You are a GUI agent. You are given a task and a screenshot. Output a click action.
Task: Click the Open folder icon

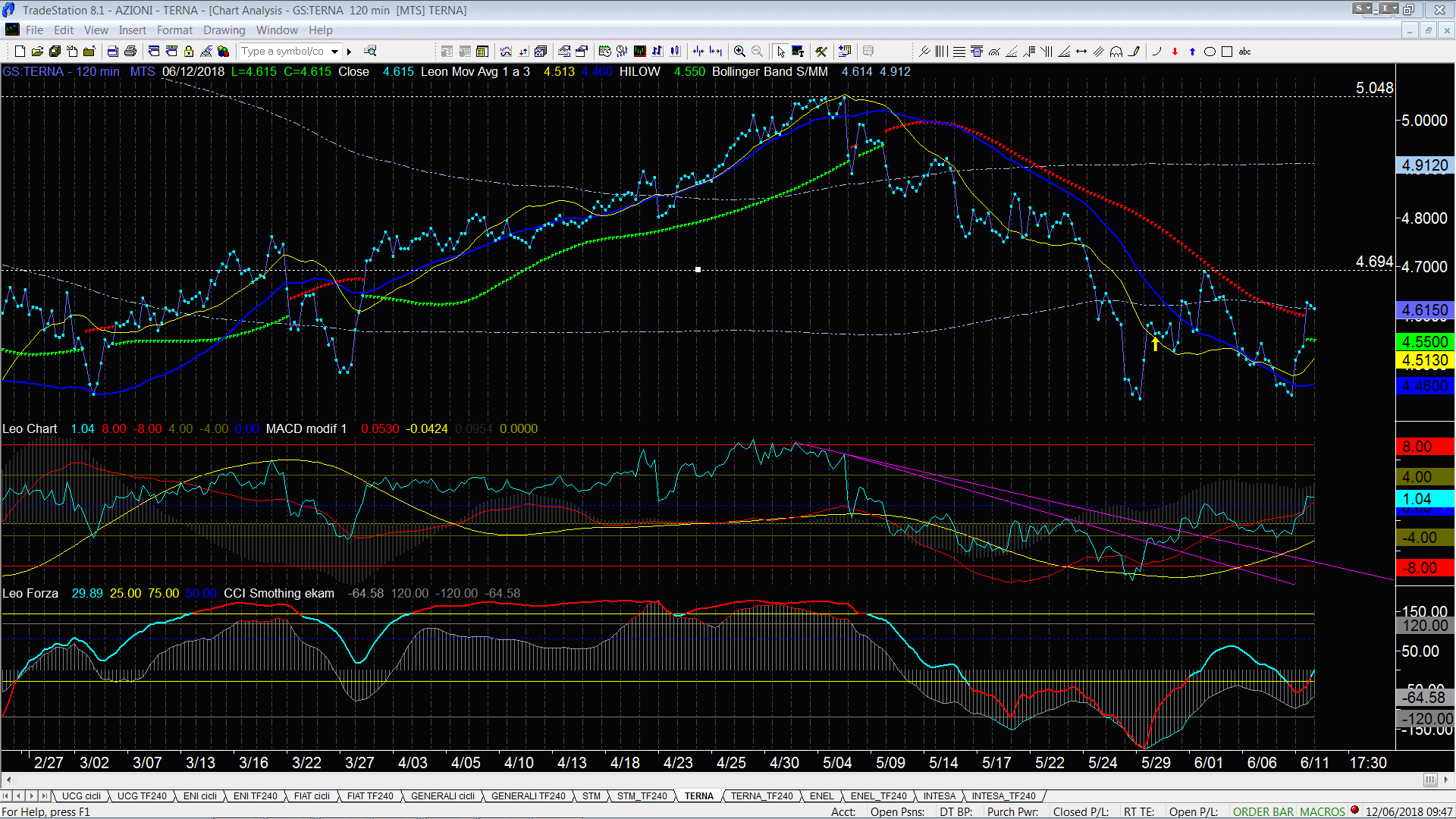coord(37,52)
